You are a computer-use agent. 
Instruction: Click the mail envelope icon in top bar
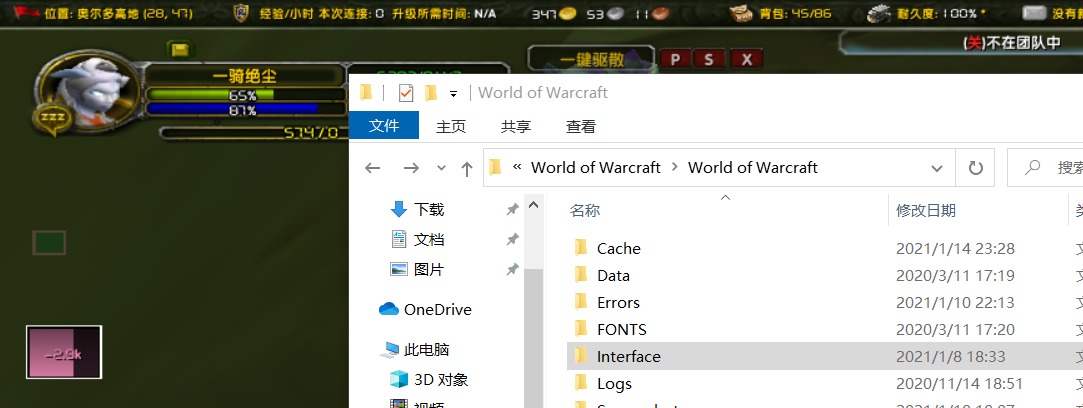pyautogui.click(x=1034, y=14)
